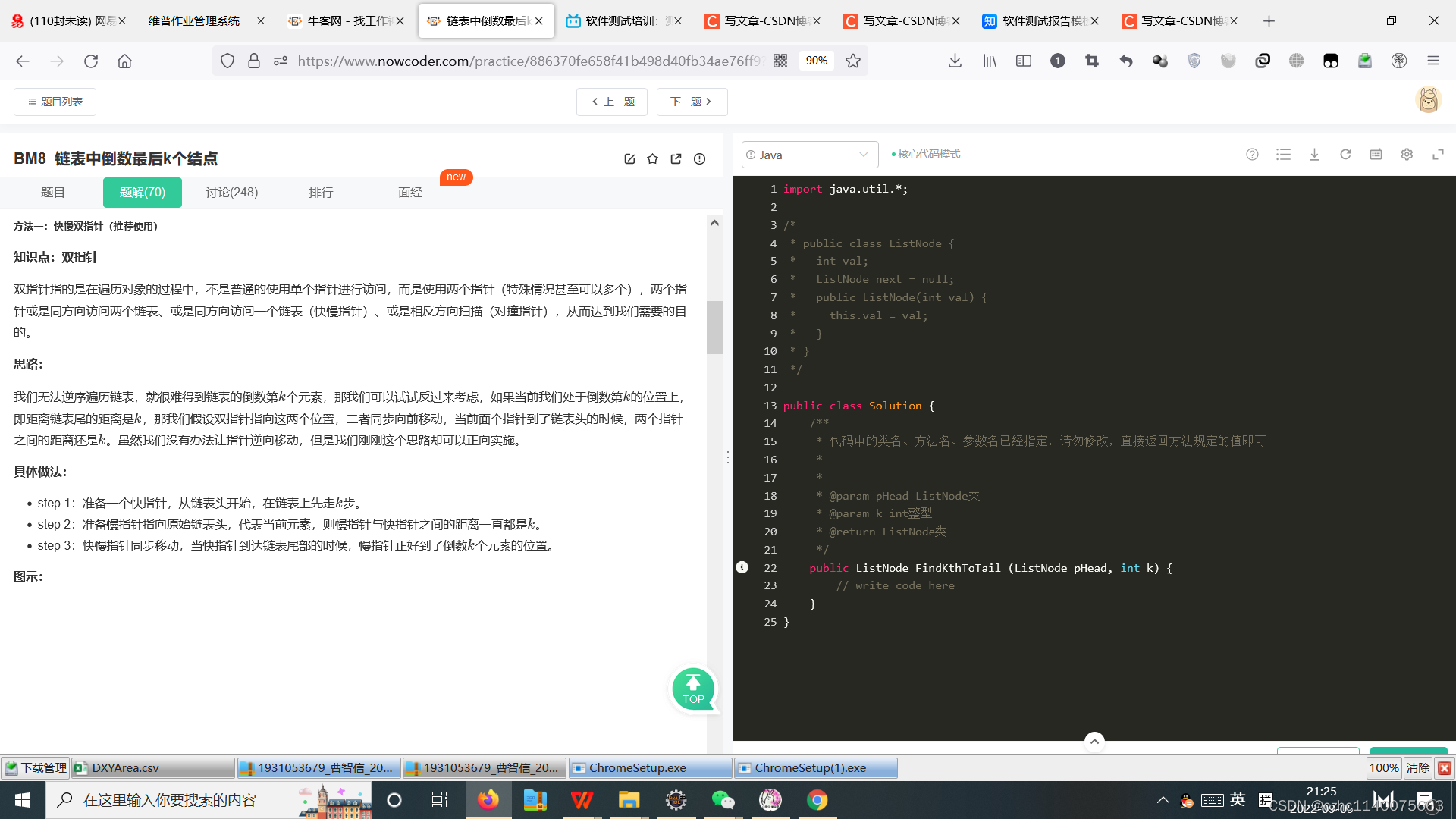The height and width of the screenshot is (819, 1456).
Task: Toggle the list view icon in editor toolbar
Action: pos(1283,154)
